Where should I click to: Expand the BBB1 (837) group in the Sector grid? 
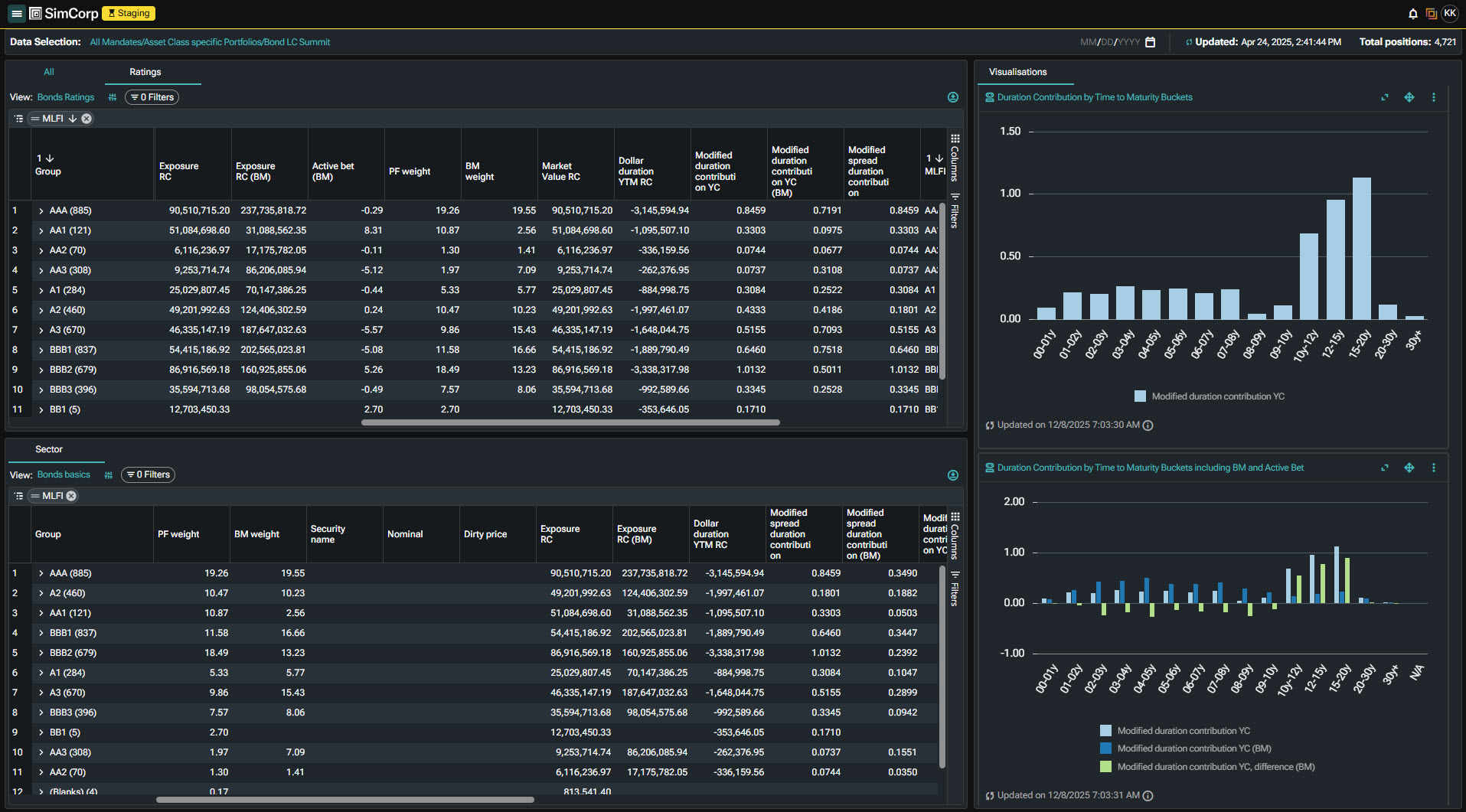click(x=41, y=633)
